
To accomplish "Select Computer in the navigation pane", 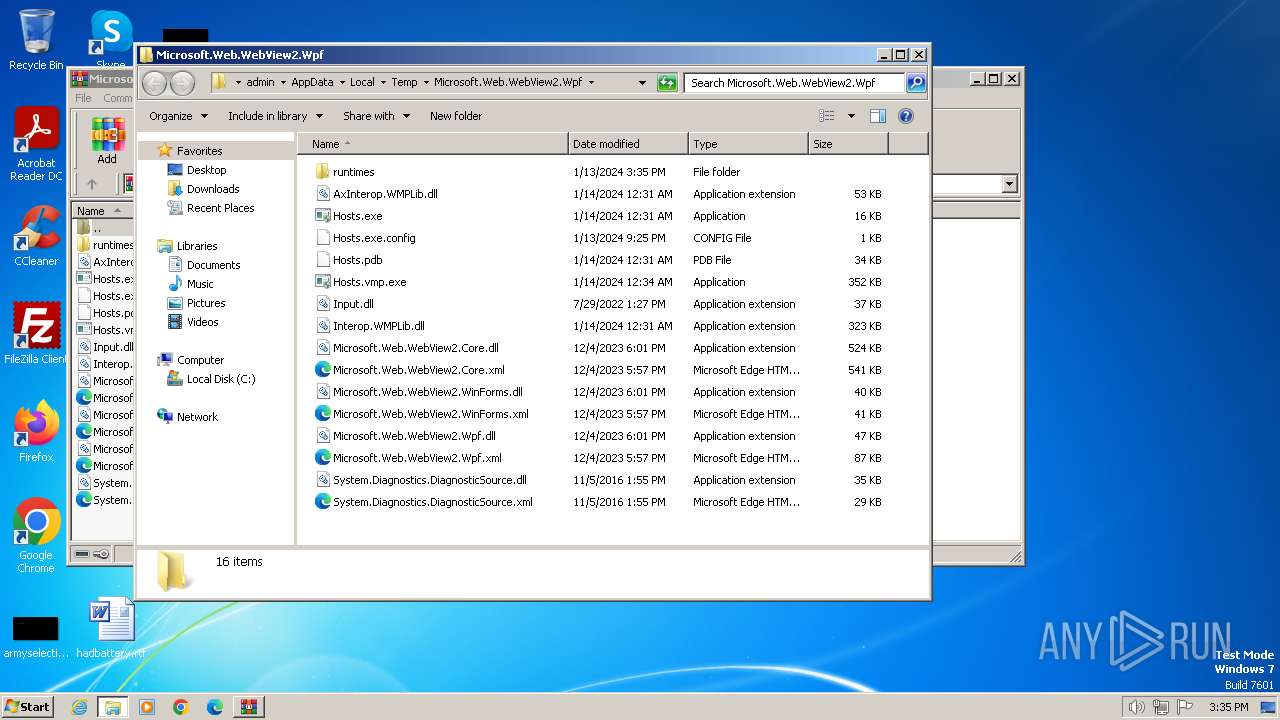I will click(200, 360).
